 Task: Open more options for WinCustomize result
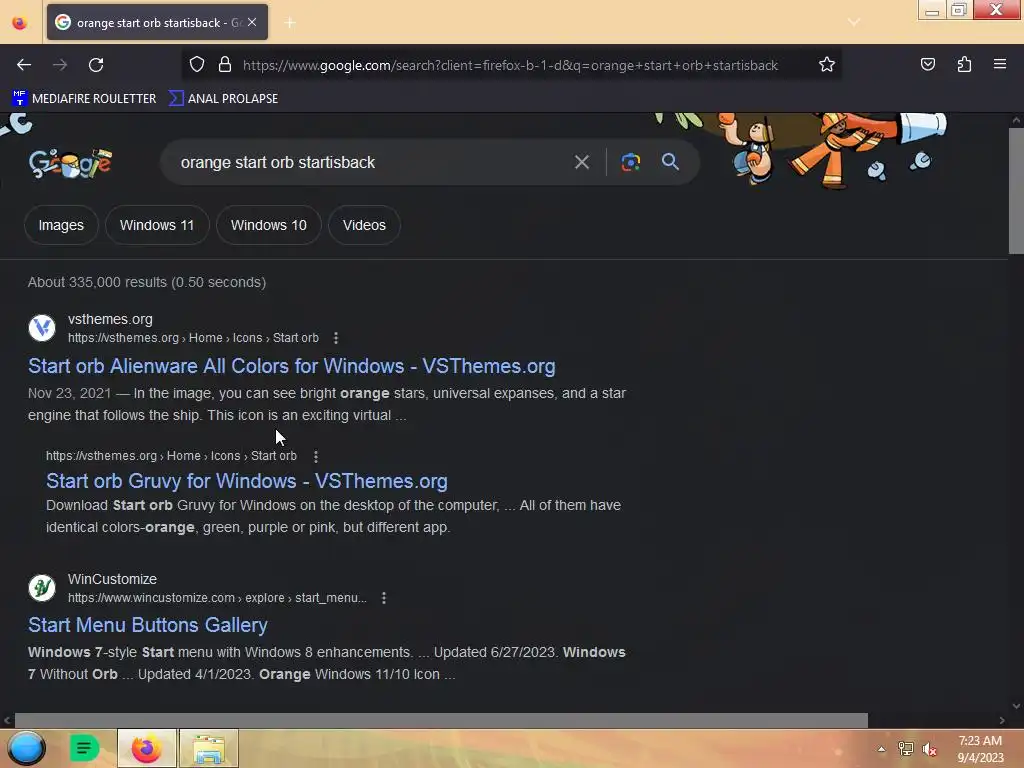[384, 598]
